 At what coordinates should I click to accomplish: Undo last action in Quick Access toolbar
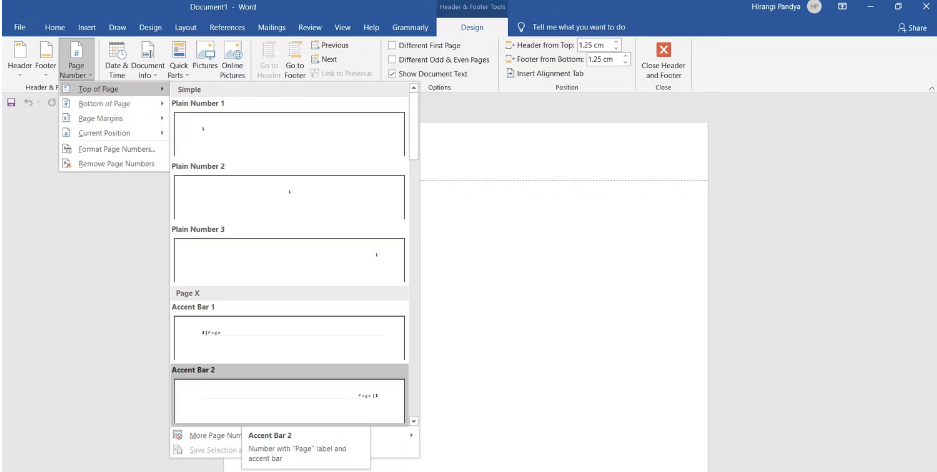[27, 103]
